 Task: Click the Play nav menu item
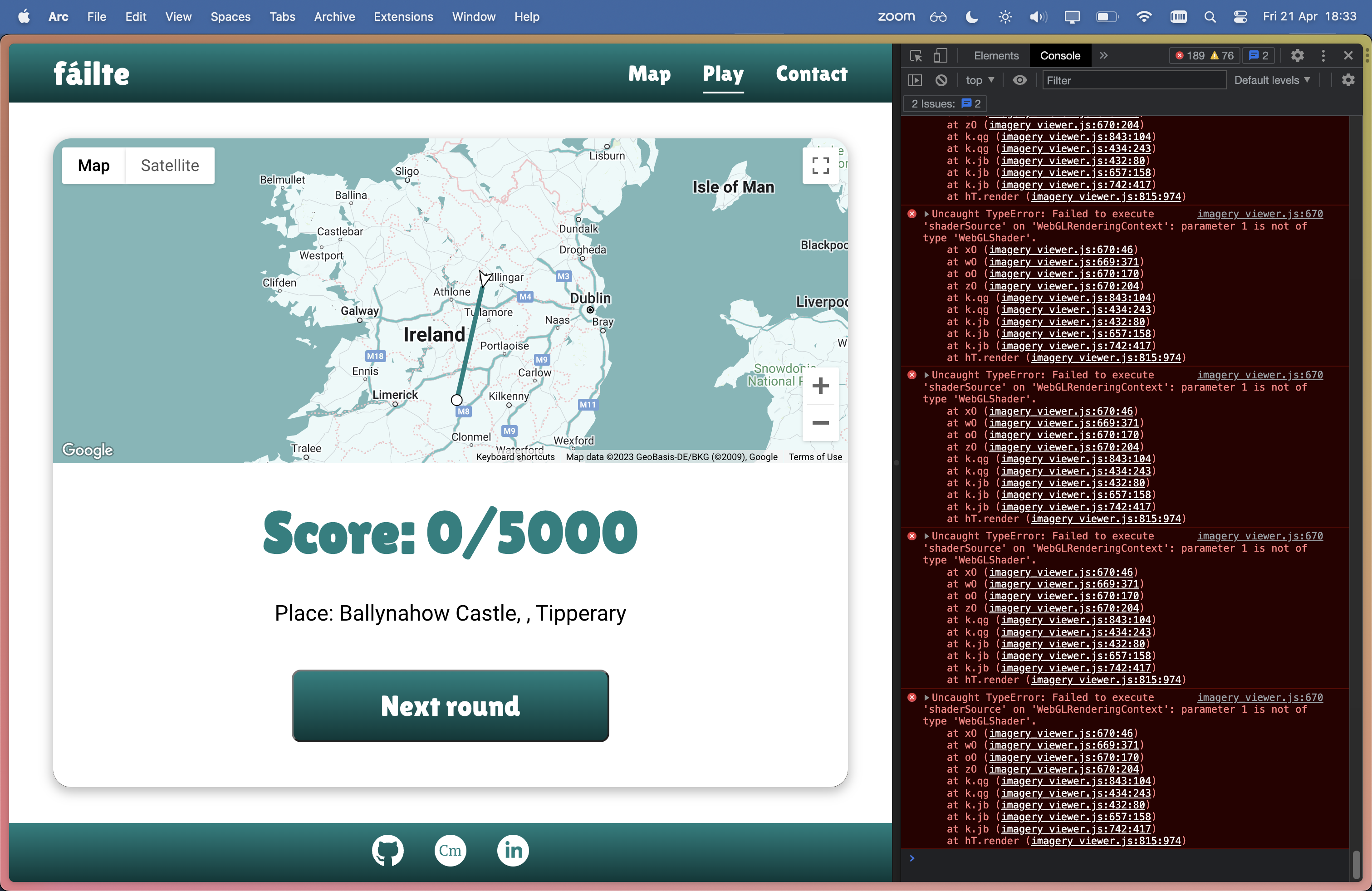[x=723, y=72]
